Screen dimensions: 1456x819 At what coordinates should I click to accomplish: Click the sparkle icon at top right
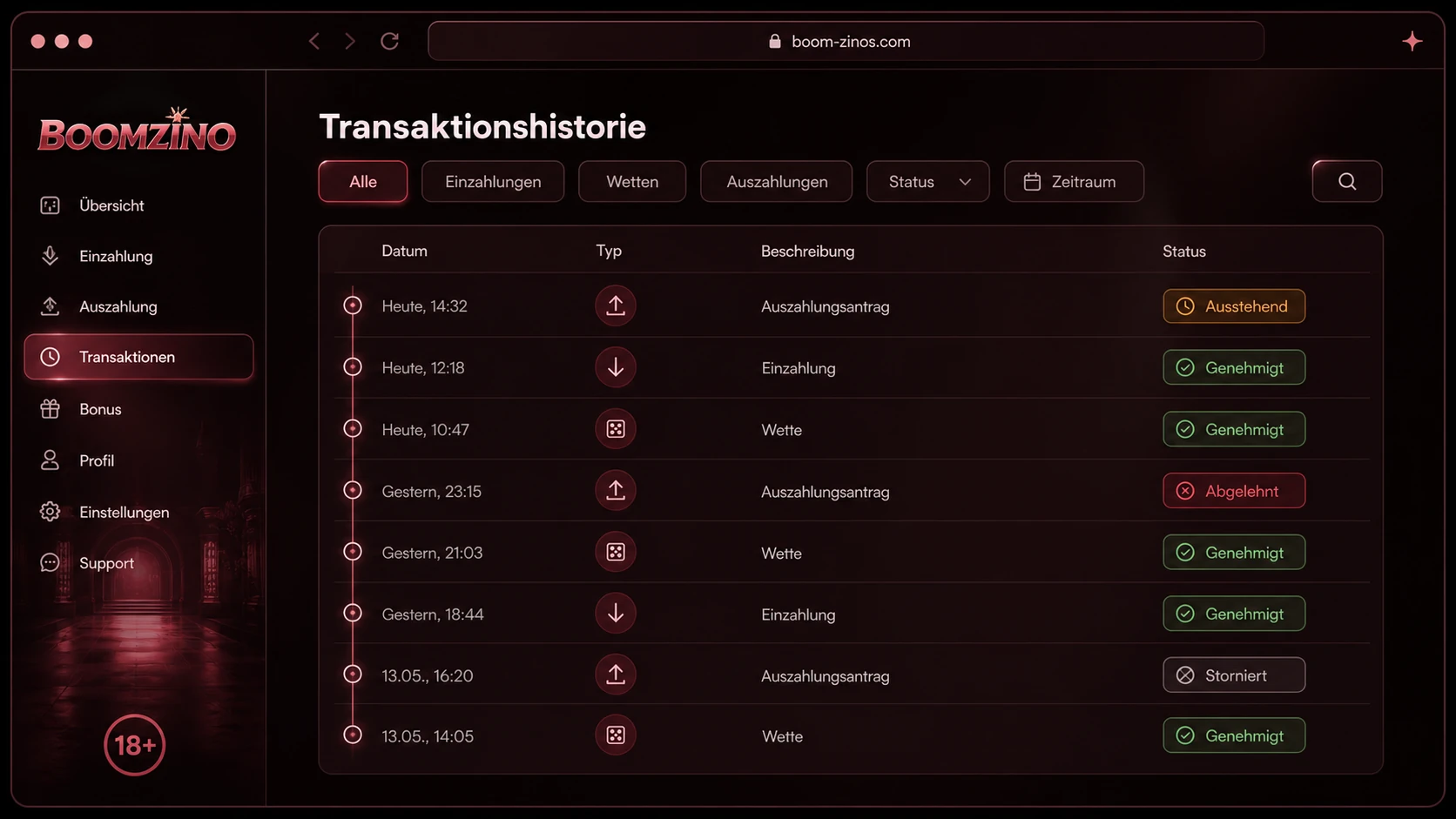[x=1412, y=41]
